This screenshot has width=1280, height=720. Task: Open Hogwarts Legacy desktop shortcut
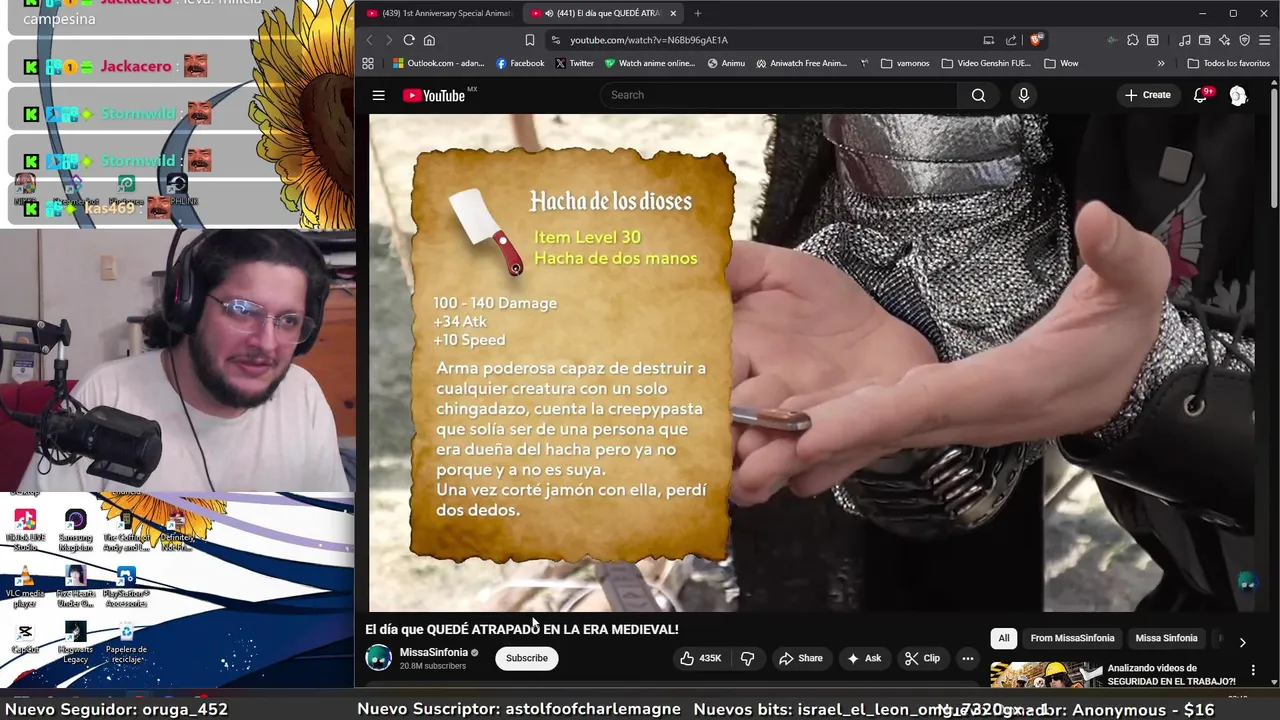coord(75,643)
